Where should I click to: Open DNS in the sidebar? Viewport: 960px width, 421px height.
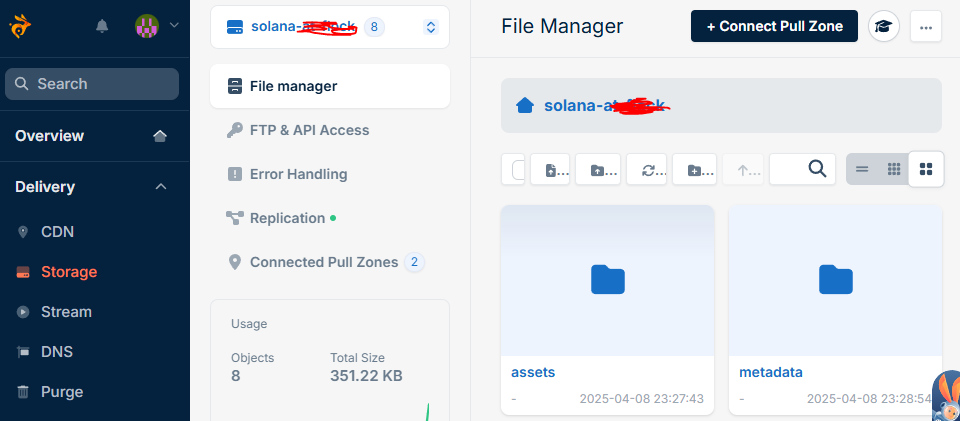pyautogui.click(x=57, y=352)
